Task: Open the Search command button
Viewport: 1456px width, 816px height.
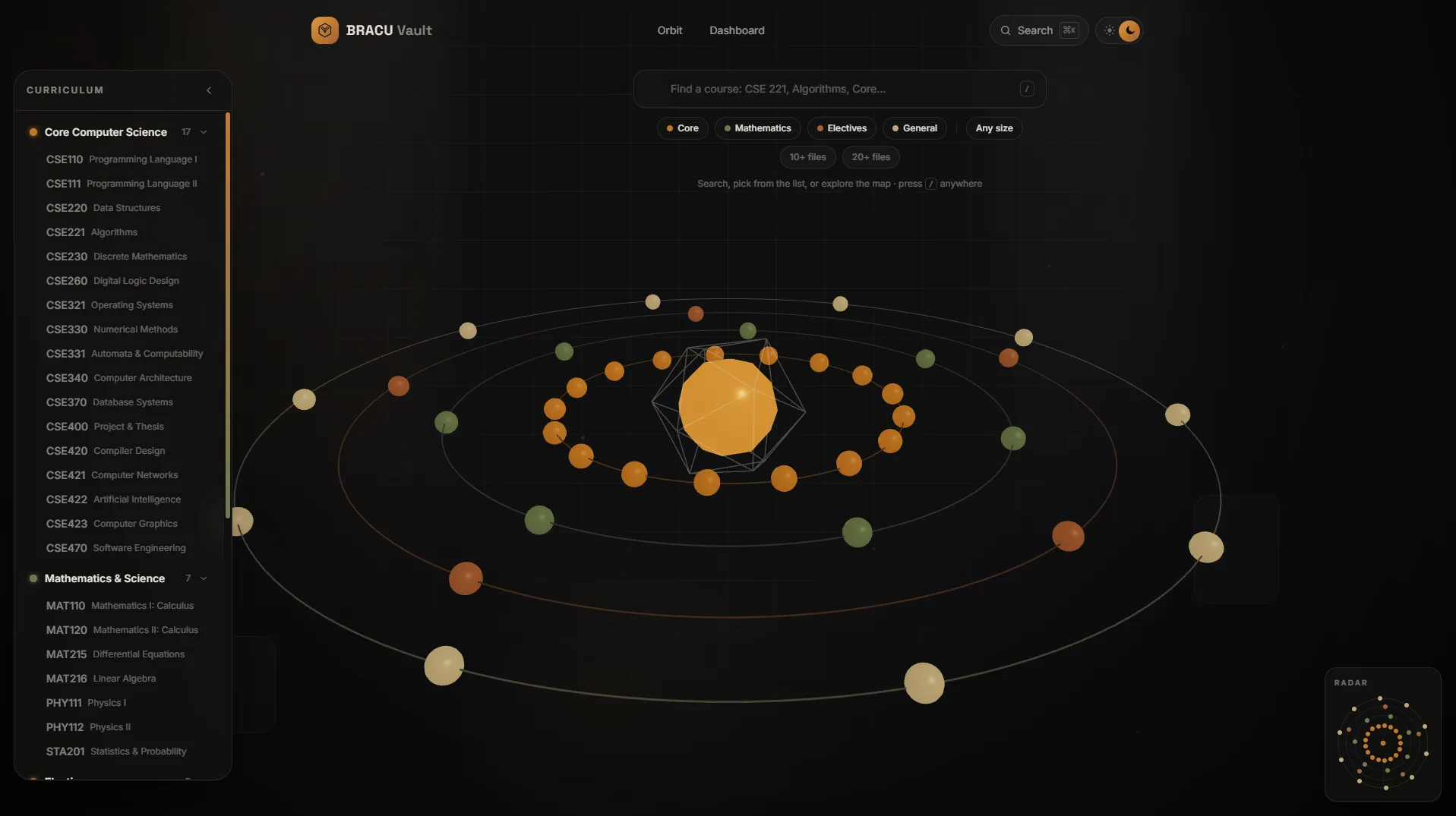Action: pos(1038,30)
